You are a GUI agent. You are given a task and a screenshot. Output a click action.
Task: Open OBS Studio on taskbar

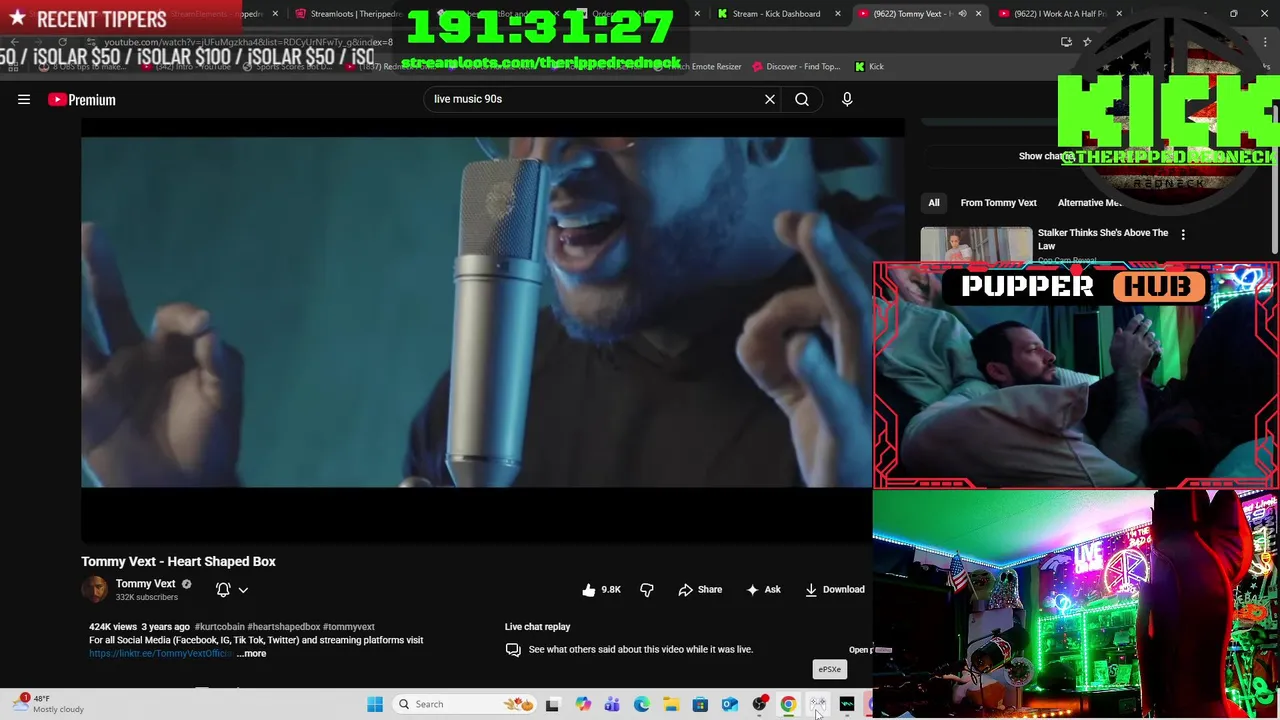pos(759,704)
